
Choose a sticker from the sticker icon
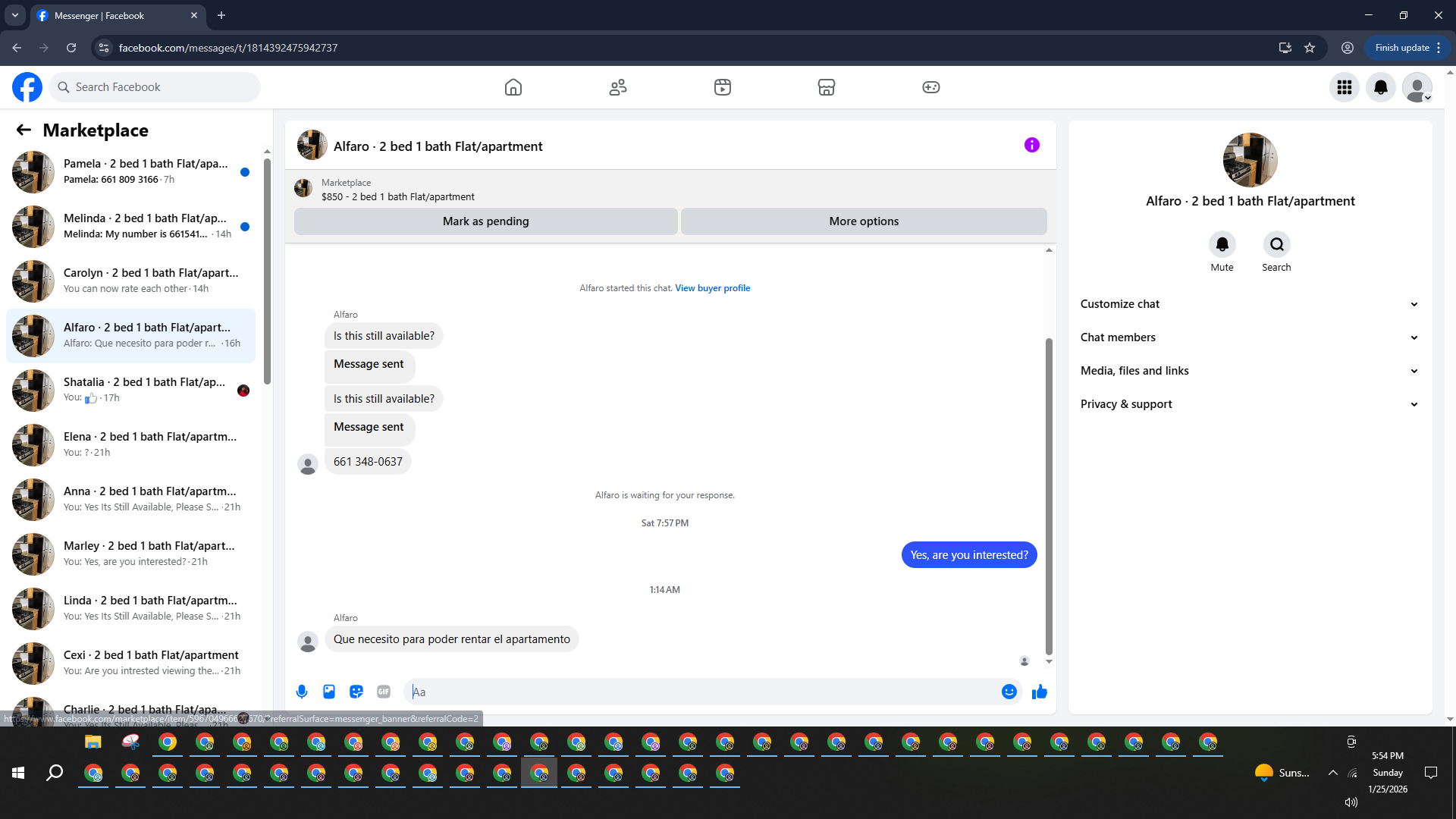point(356,692)
